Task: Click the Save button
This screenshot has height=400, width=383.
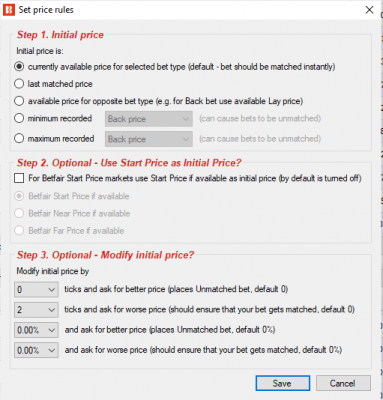Action: [283, 383]
